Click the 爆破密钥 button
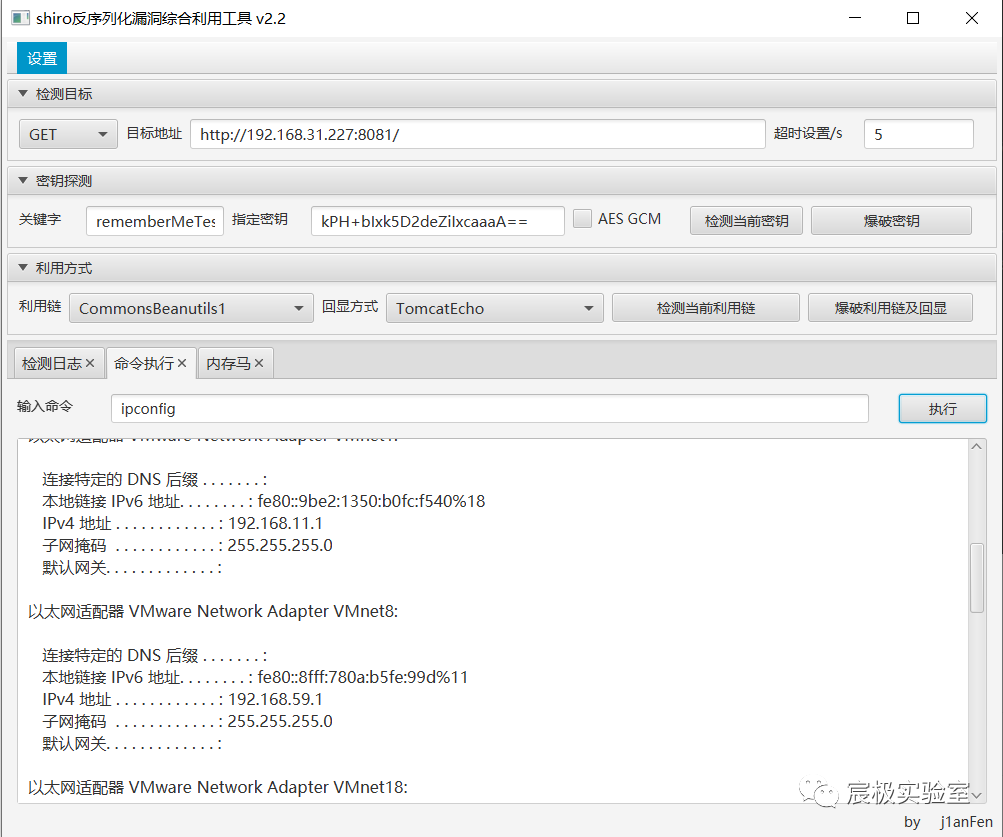 [890, 221]
